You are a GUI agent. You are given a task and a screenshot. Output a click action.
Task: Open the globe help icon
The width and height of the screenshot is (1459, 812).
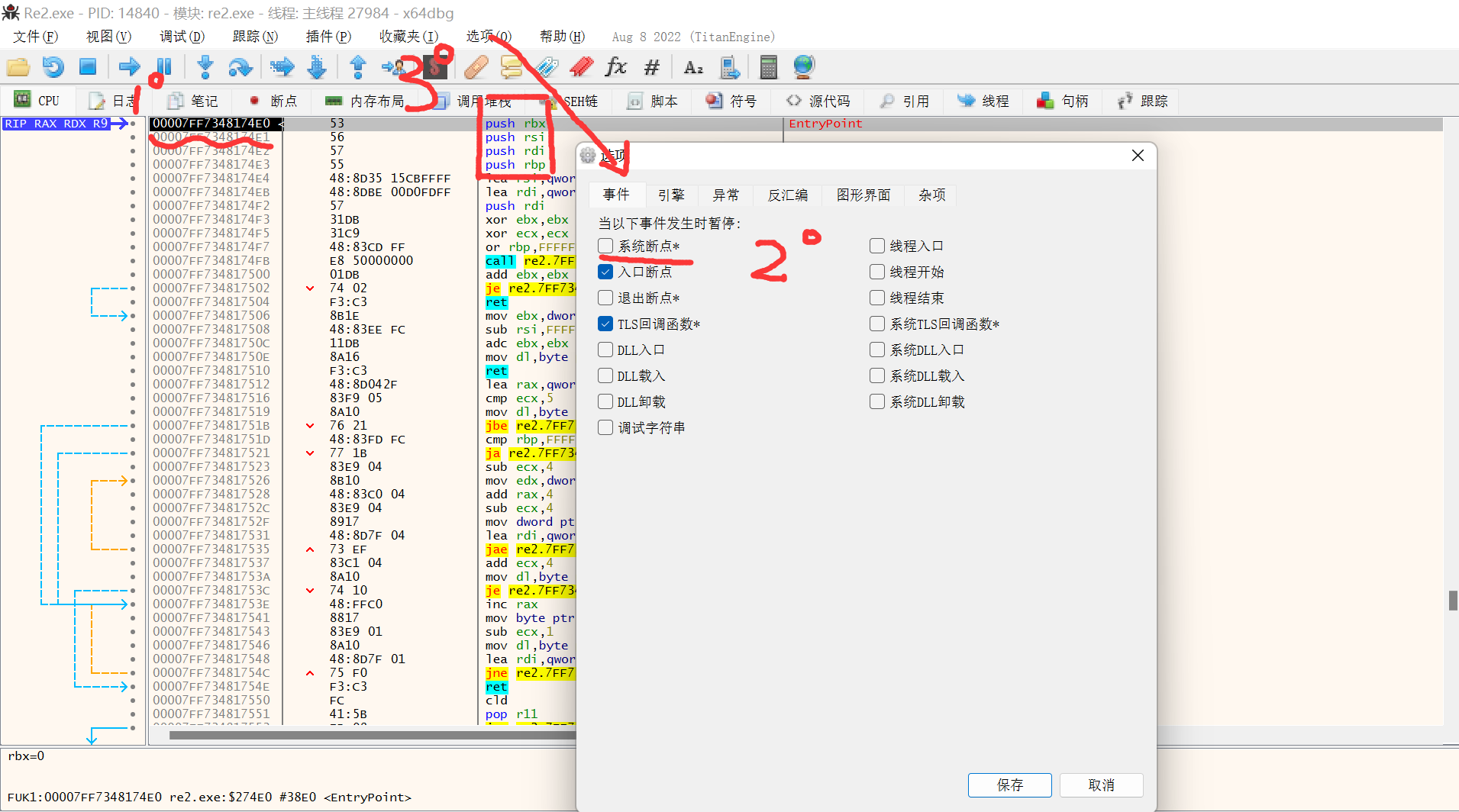tap(803, 67)
